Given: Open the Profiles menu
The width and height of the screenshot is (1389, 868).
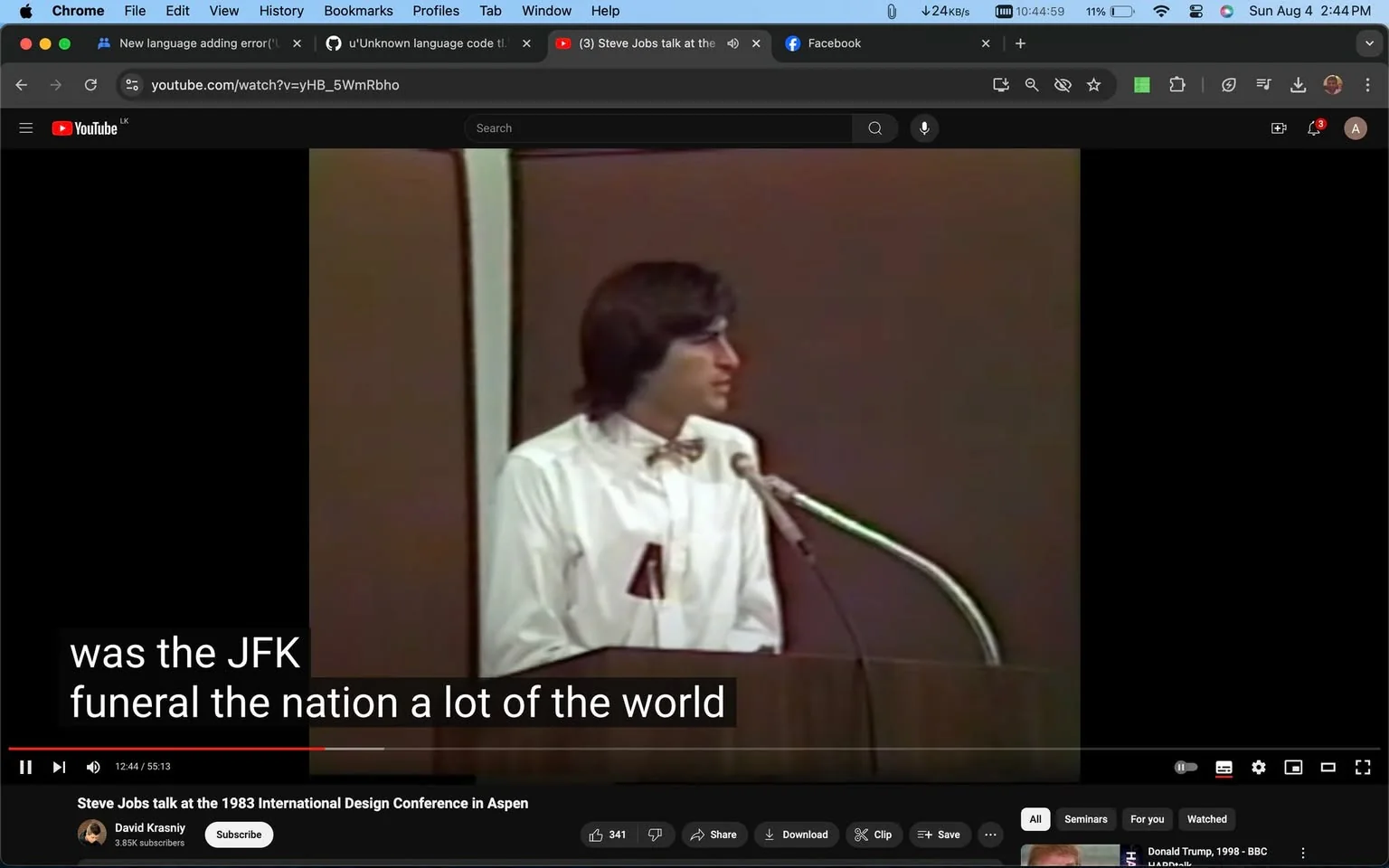Looking at the screenshot, I should pos(436,11).
